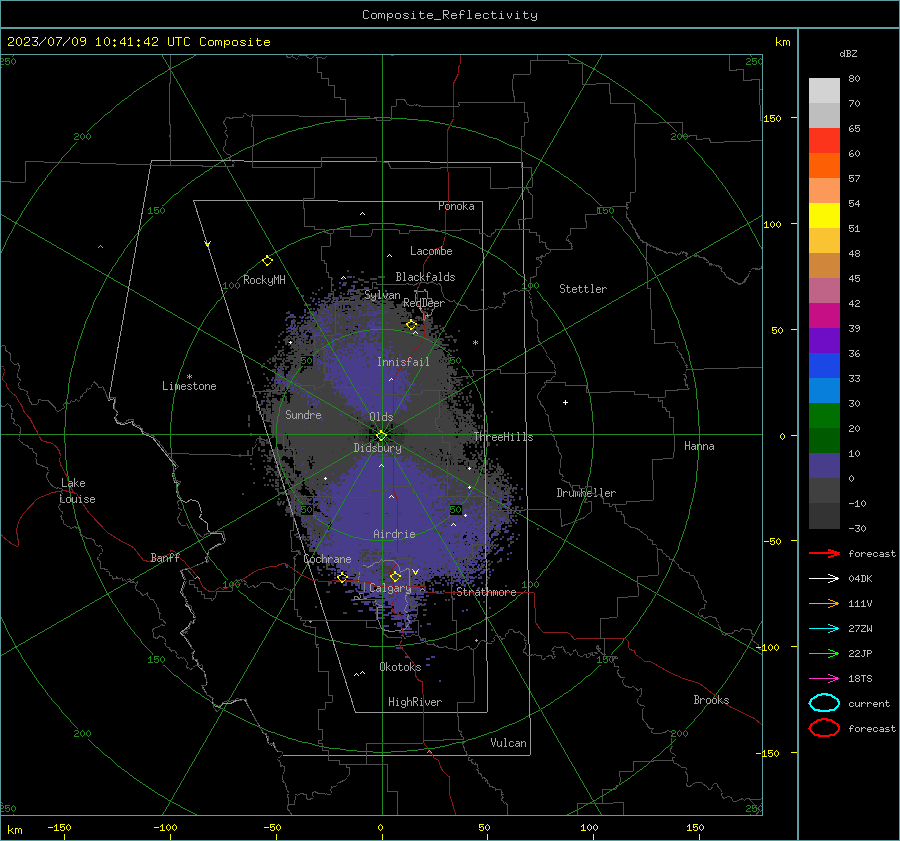
Task: Select the Vulcan label
Action: click(508, 743)
